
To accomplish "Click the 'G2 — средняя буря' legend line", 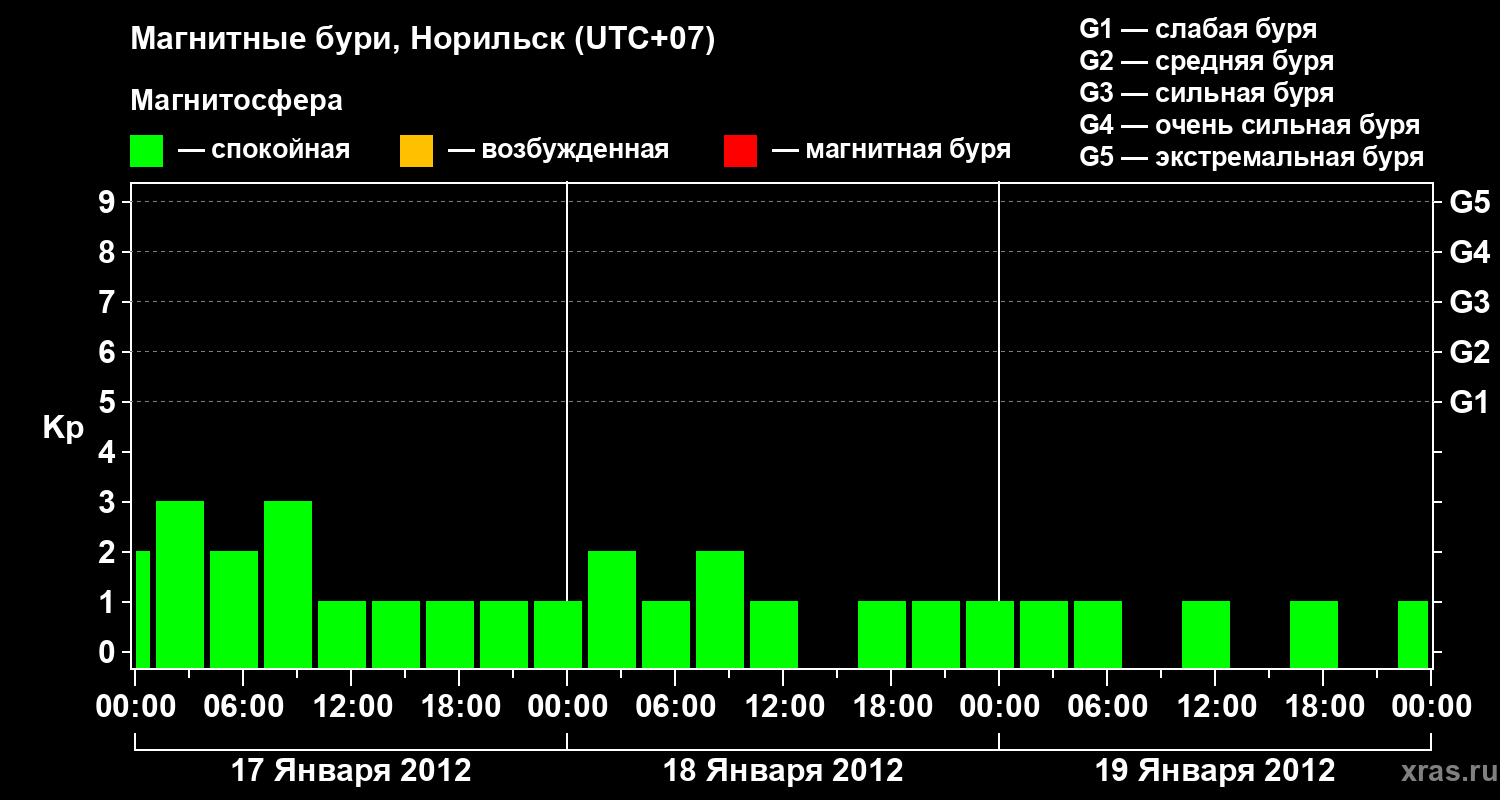I will (1207, 61).
